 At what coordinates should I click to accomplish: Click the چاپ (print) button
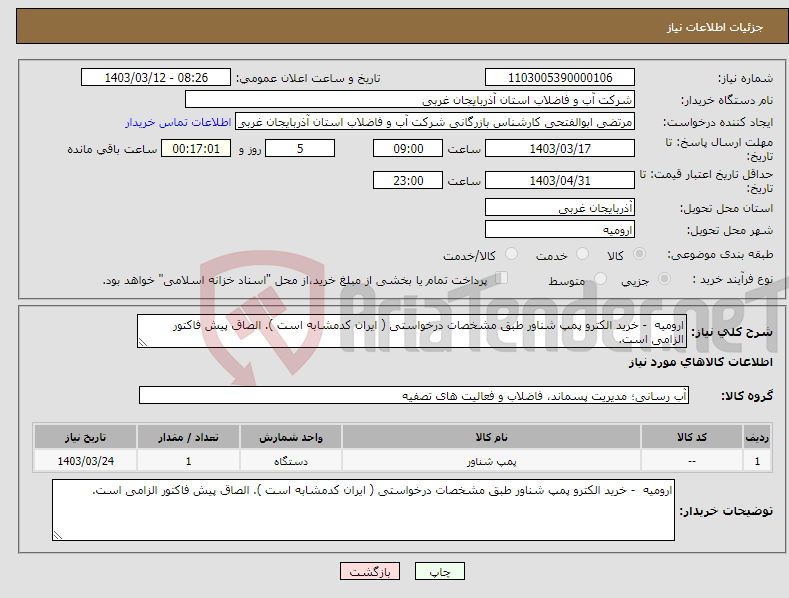coord(439,571)
